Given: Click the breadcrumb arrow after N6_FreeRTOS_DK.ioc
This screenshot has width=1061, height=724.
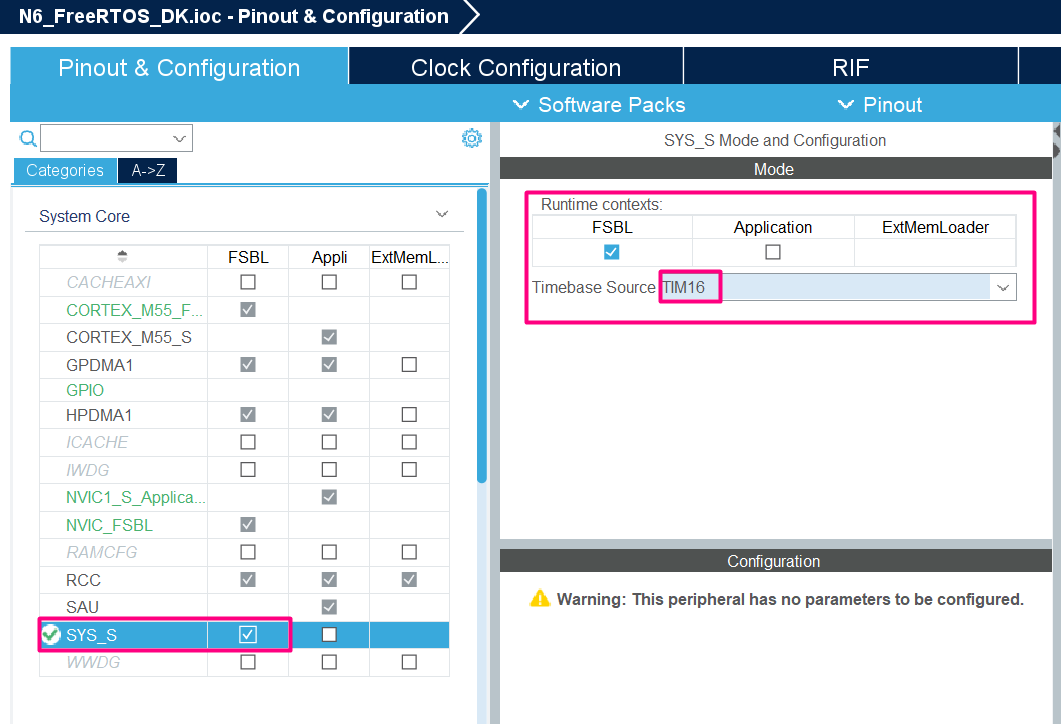Looking at the screenshot, I should pos(470,16).
